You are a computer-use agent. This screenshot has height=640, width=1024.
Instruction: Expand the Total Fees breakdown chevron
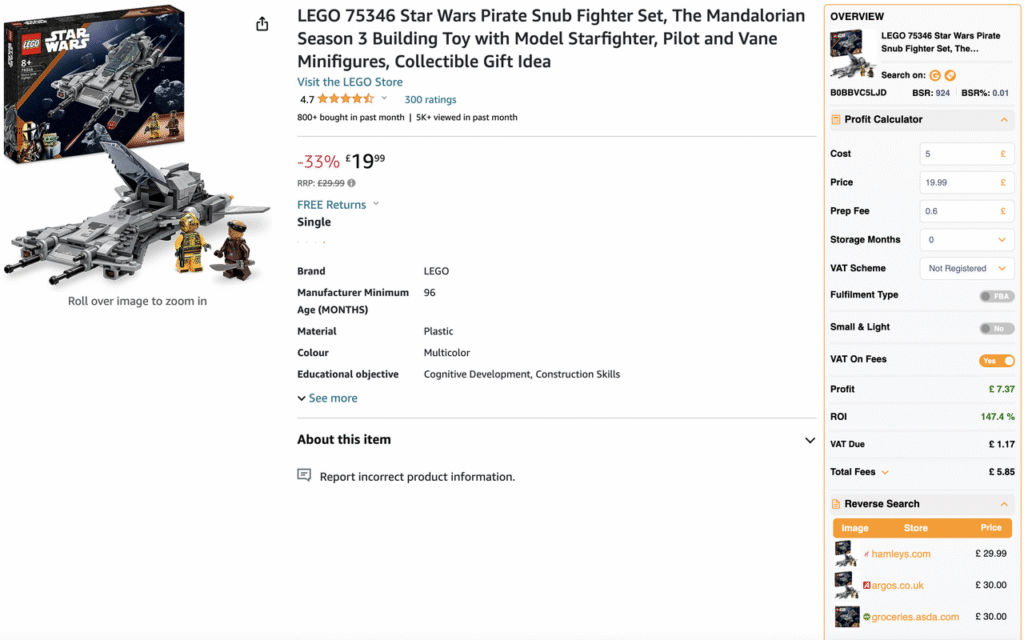coord(885,472)
